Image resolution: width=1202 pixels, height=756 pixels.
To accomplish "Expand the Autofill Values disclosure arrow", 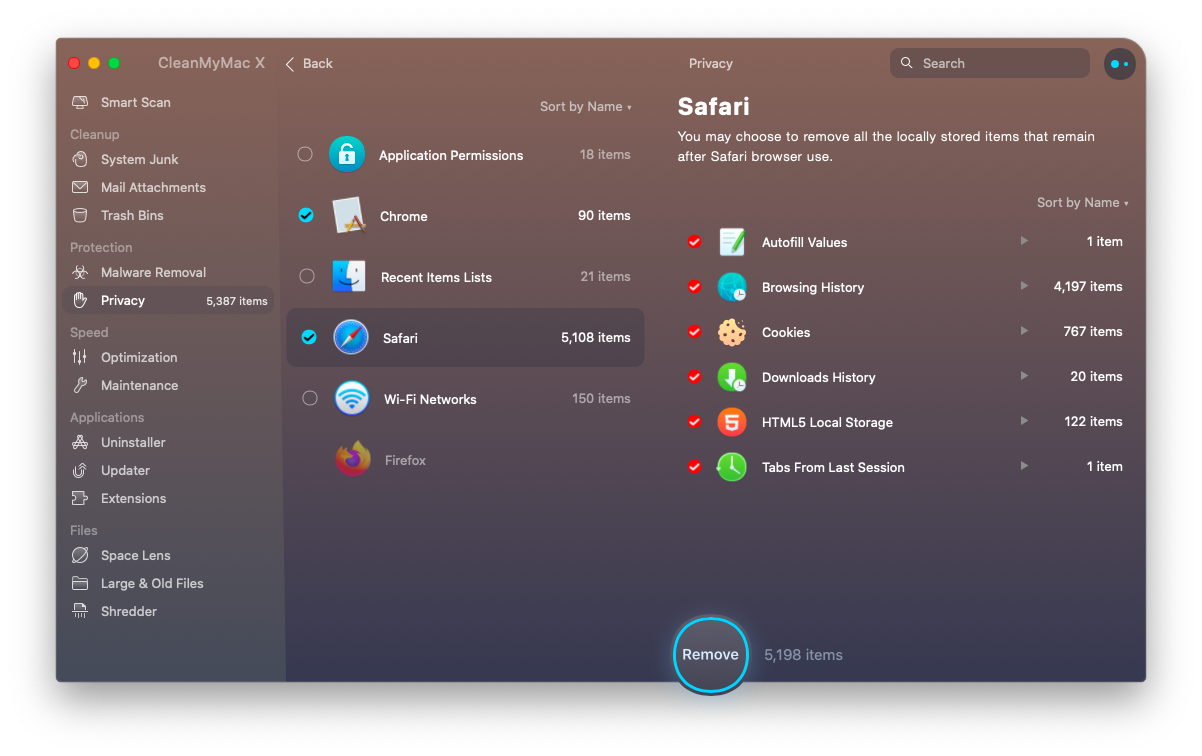I will point(1023,241).
